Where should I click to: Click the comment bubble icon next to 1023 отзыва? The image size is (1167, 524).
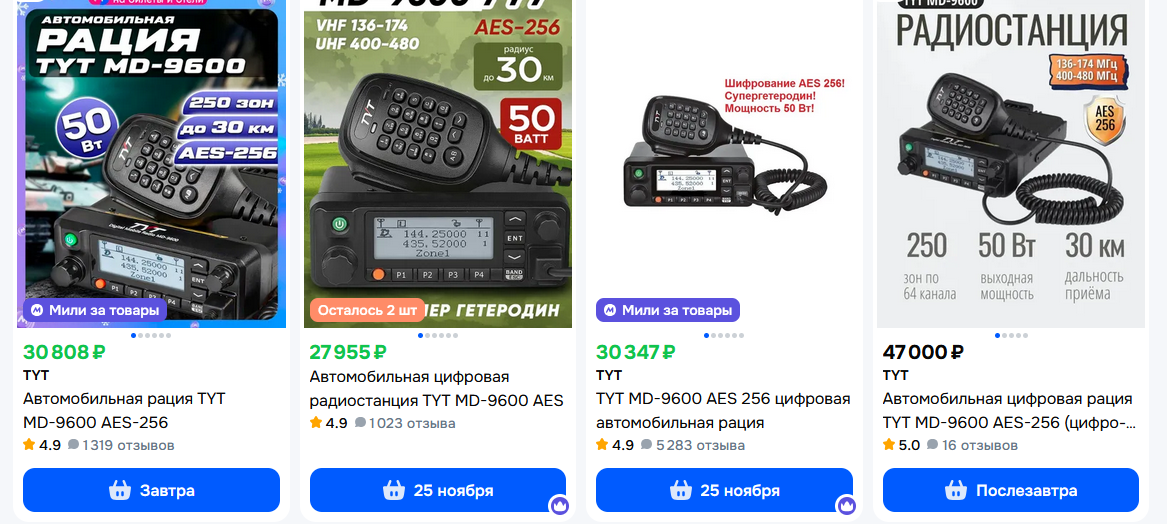click(x=360, y=424)
